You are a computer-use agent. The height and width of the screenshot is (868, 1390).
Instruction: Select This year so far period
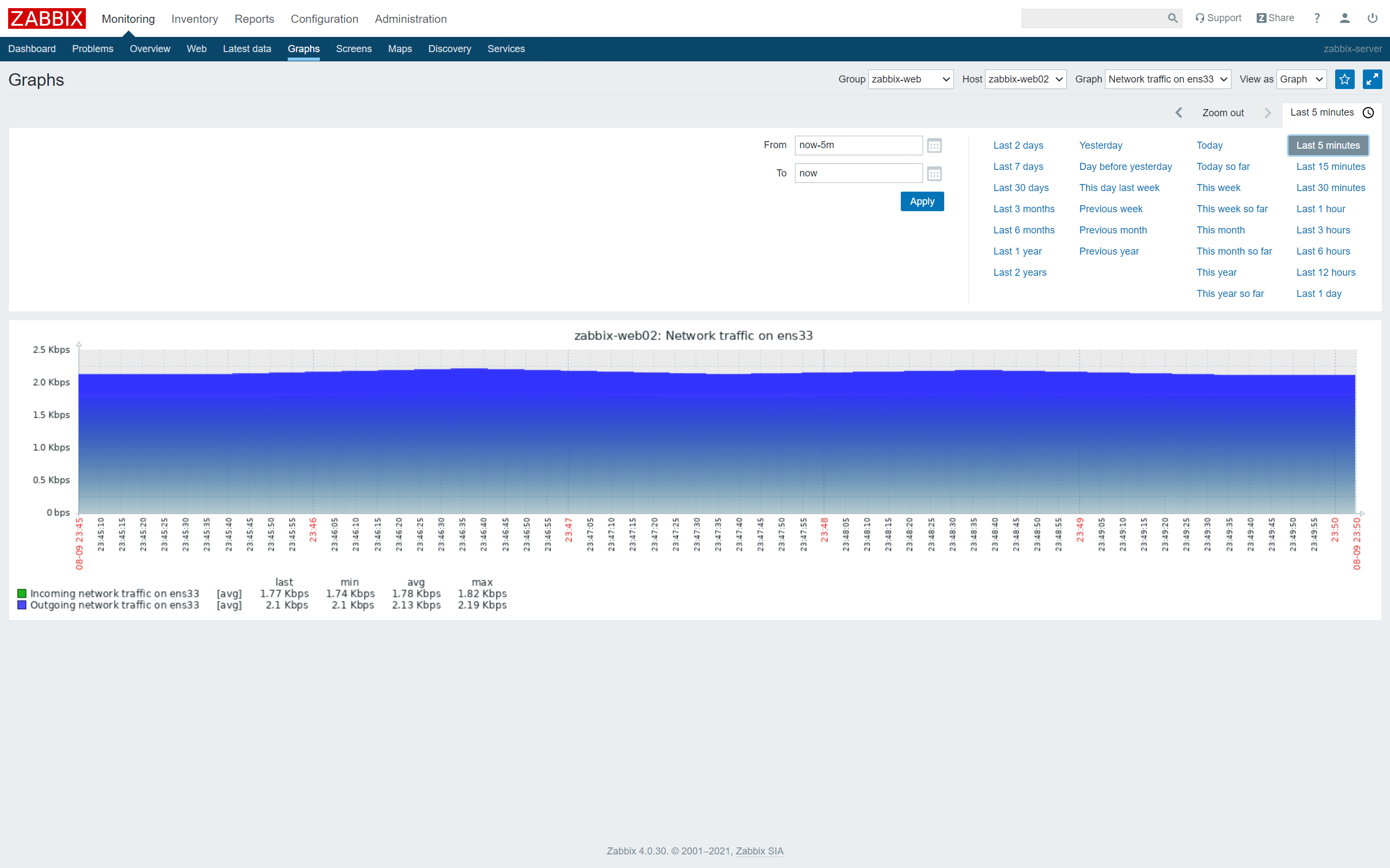(1230, 294)
